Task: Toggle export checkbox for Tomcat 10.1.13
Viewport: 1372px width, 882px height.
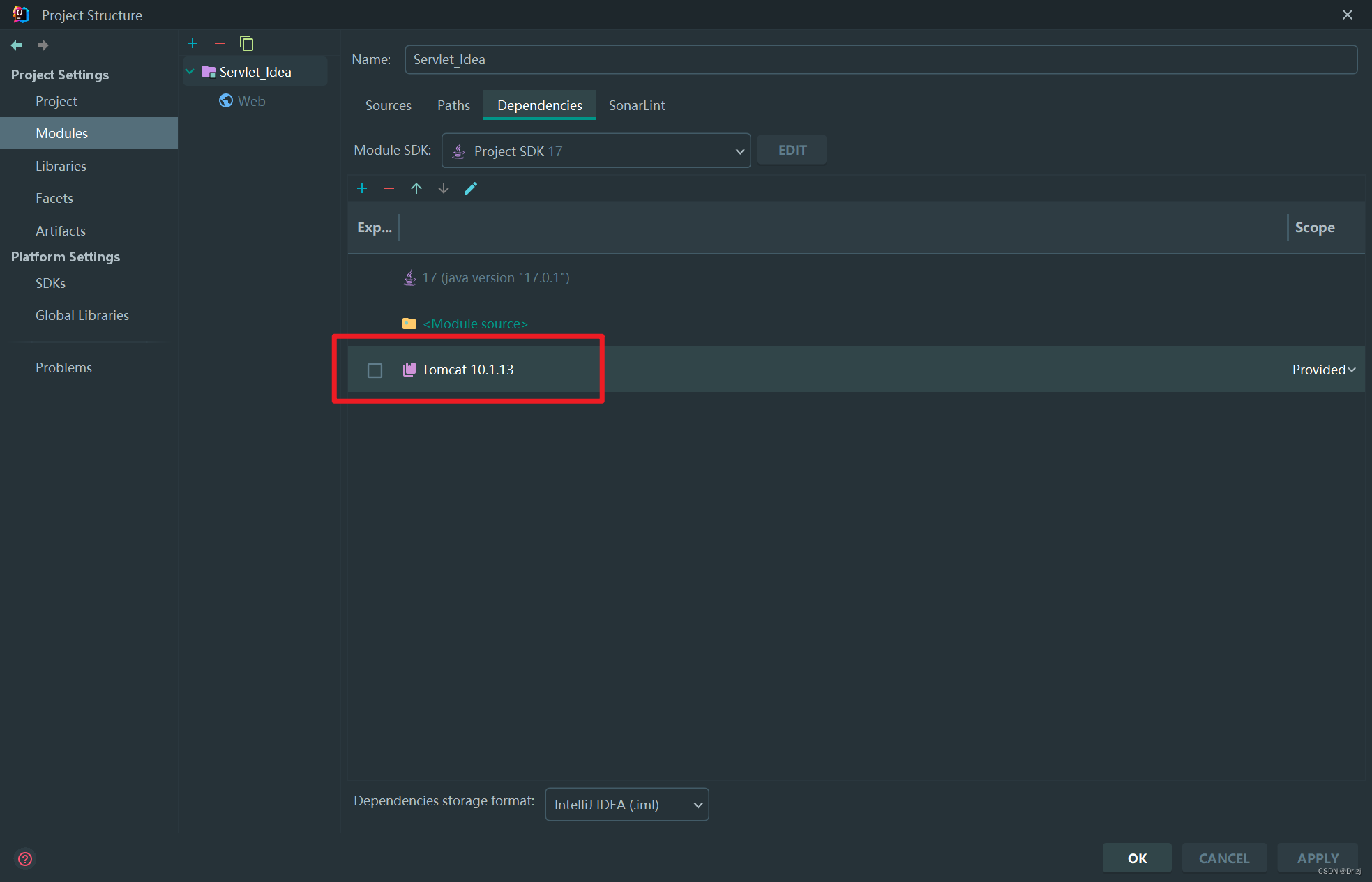Action: coord(375,370)
